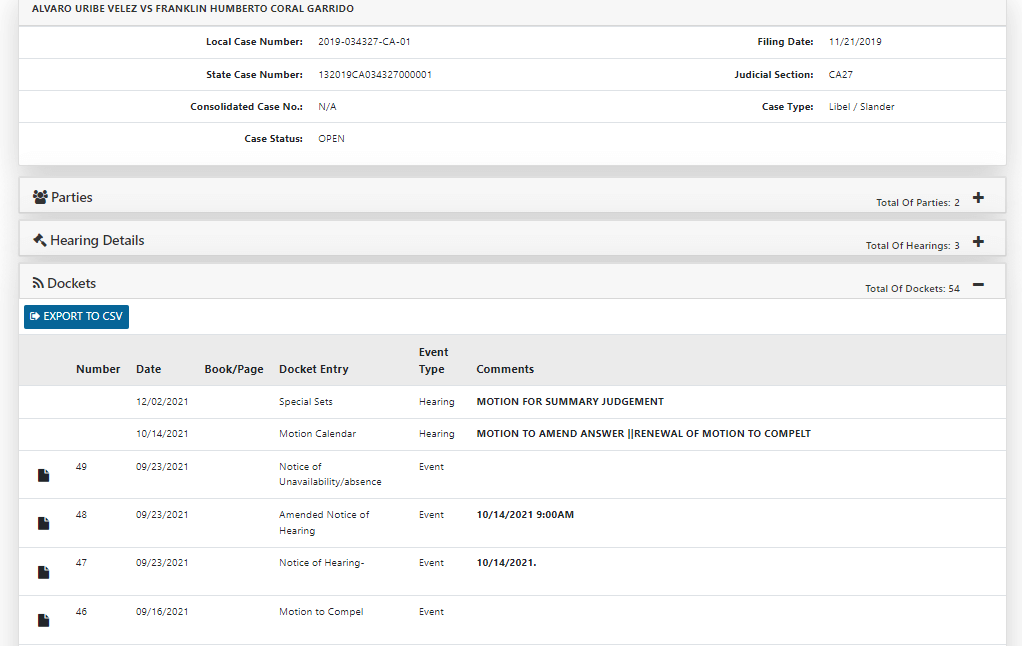Open document for docket 47
The width and height of the screenshot is (1022, 646).
44,572
